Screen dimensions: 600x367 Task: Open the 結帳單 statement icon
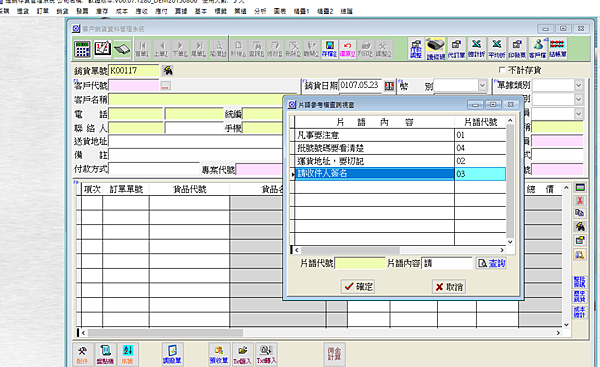coord(558,49)
